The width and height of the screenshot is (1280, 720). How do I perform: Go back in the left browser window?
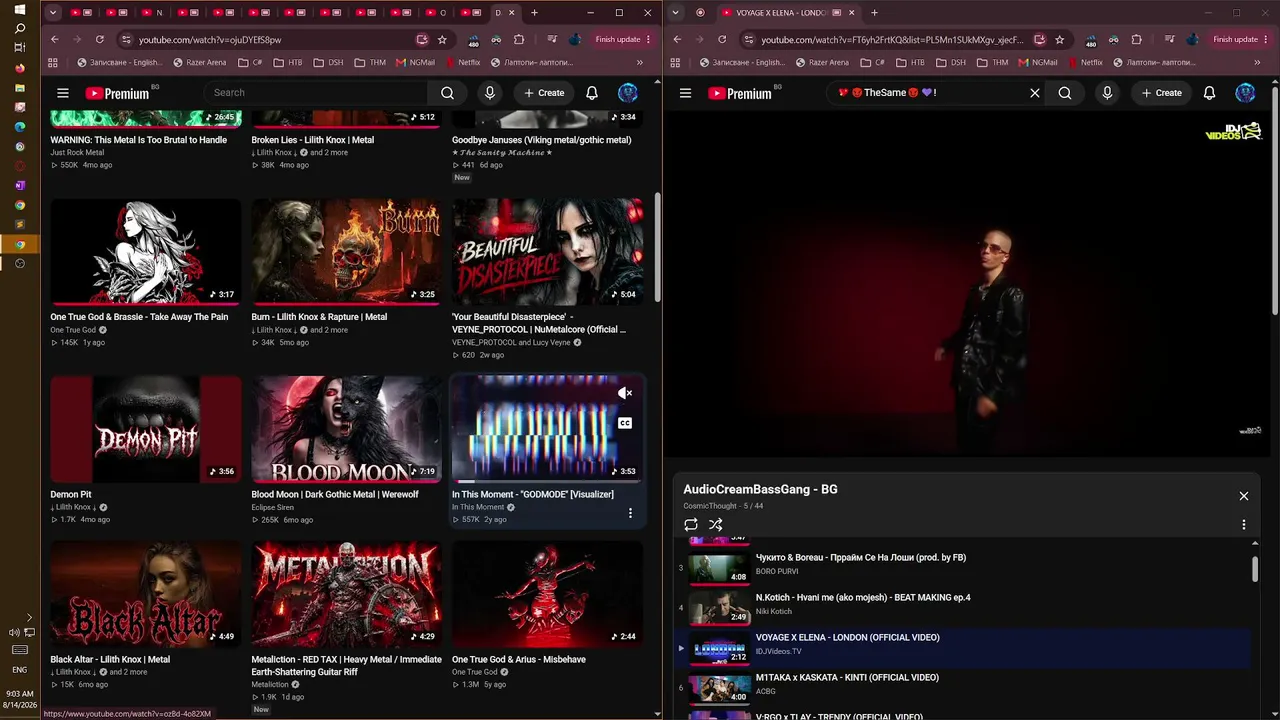[x=54, y=39]
